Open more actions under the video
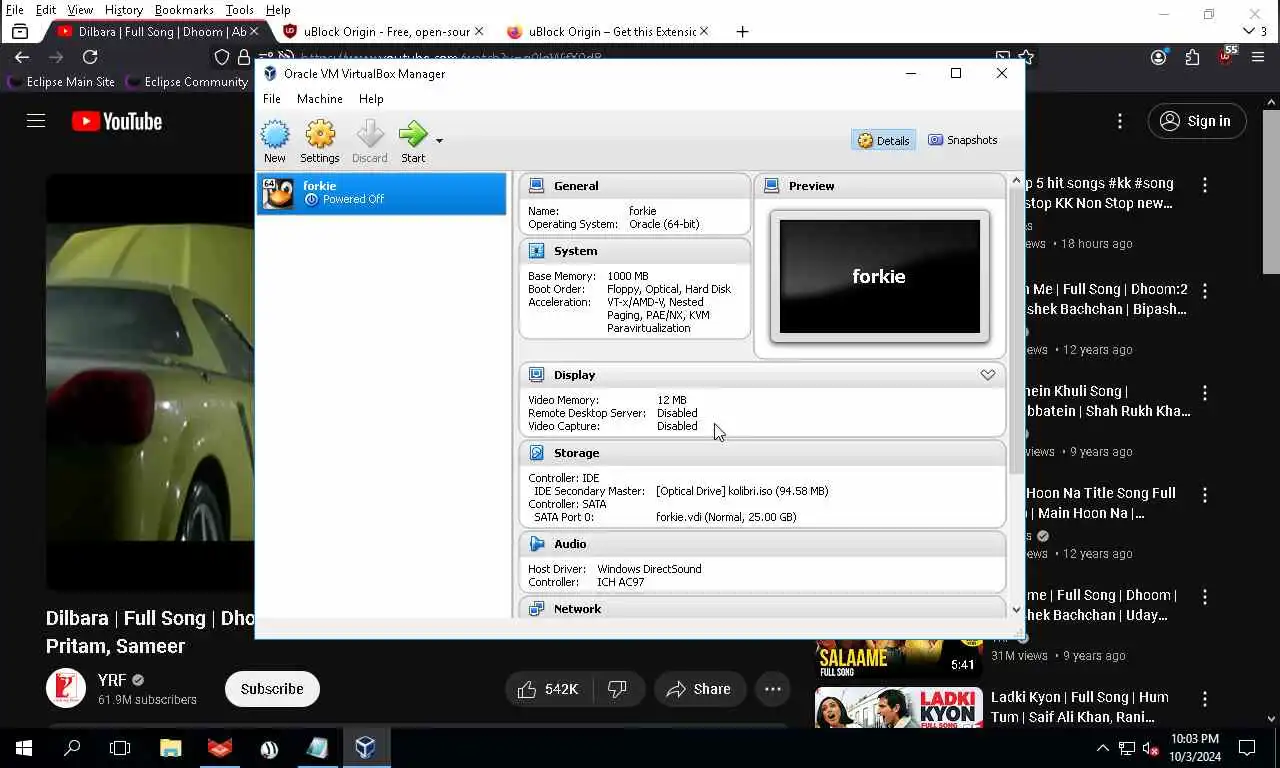Viewport: 1280px width, 768px height. click(x=773, y=689)
